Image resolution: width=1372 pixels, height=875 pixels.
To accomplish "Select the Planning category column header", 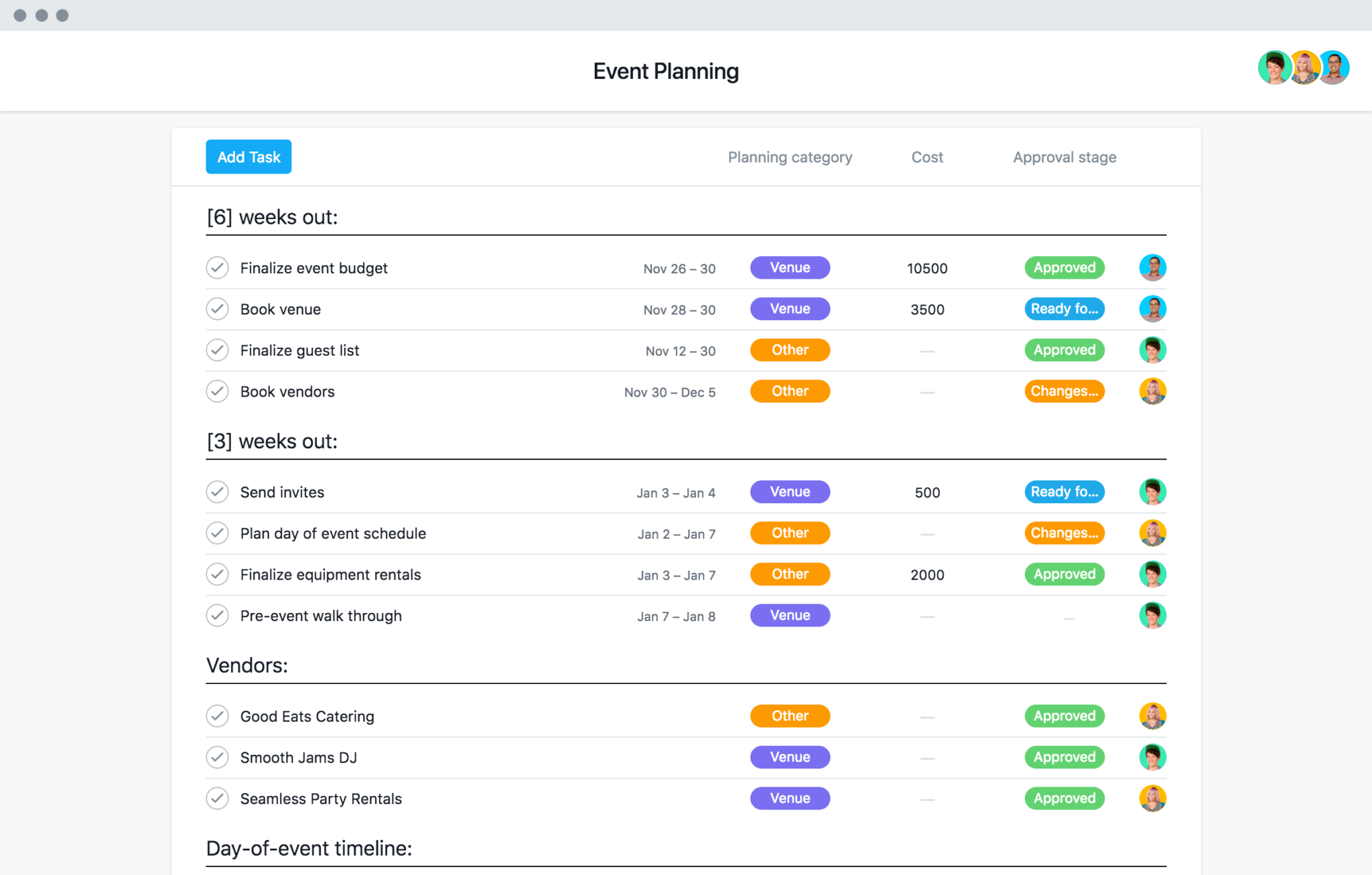I will tap(789, 157).
